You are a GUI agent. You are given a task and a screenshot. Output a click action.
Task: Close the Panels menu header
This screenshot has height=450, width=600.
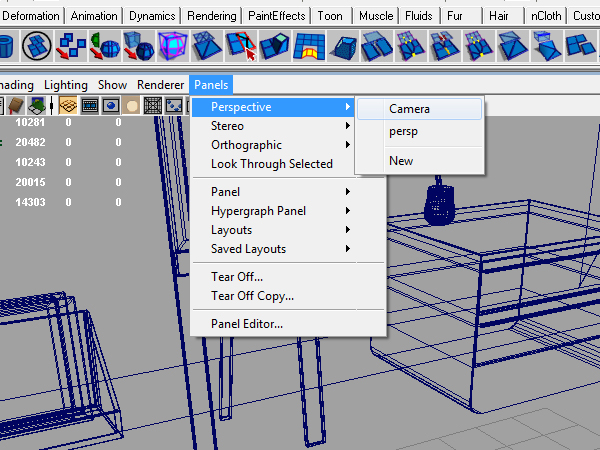pos(211,85)
